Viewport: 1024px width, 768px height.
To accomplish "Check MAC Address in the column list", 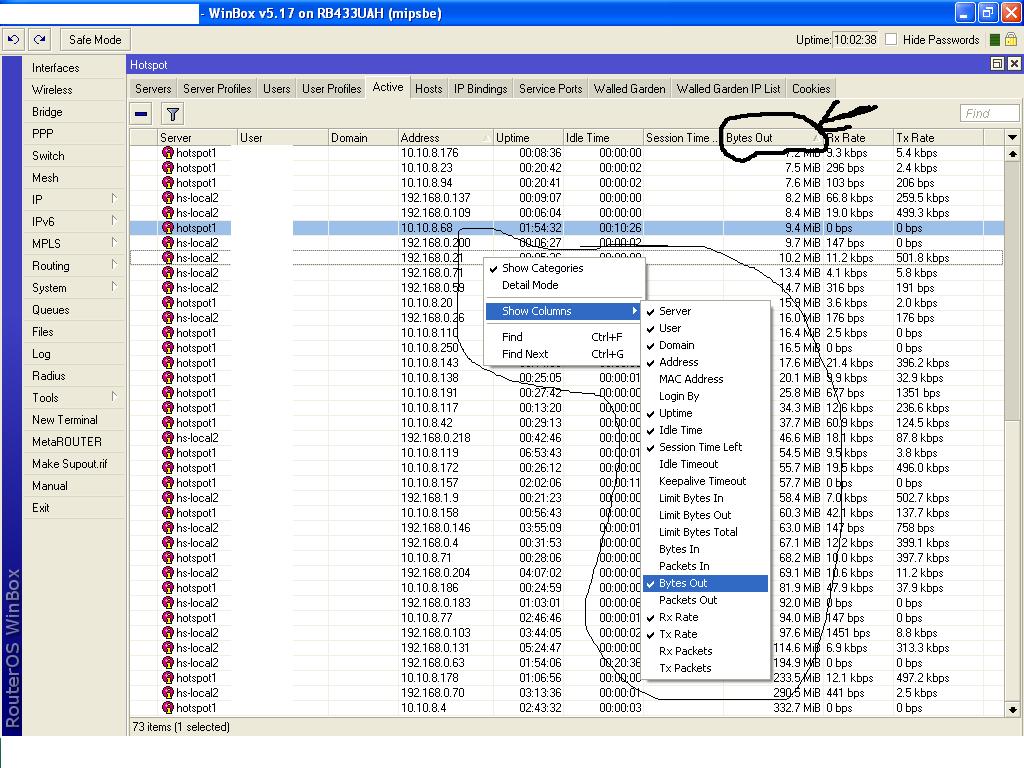I will click(x=690, y=379).
